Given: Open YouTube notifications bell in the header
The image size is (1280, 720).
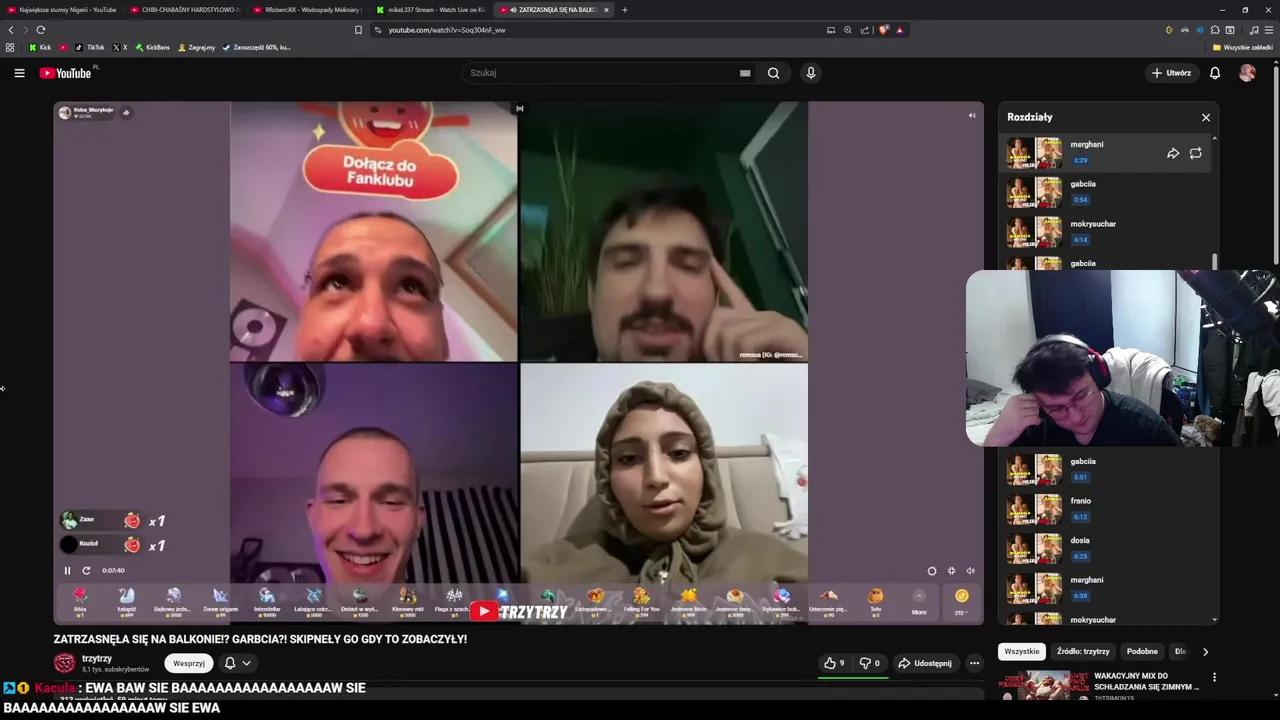Looking at the screenshot, I should click(1215, 73).
